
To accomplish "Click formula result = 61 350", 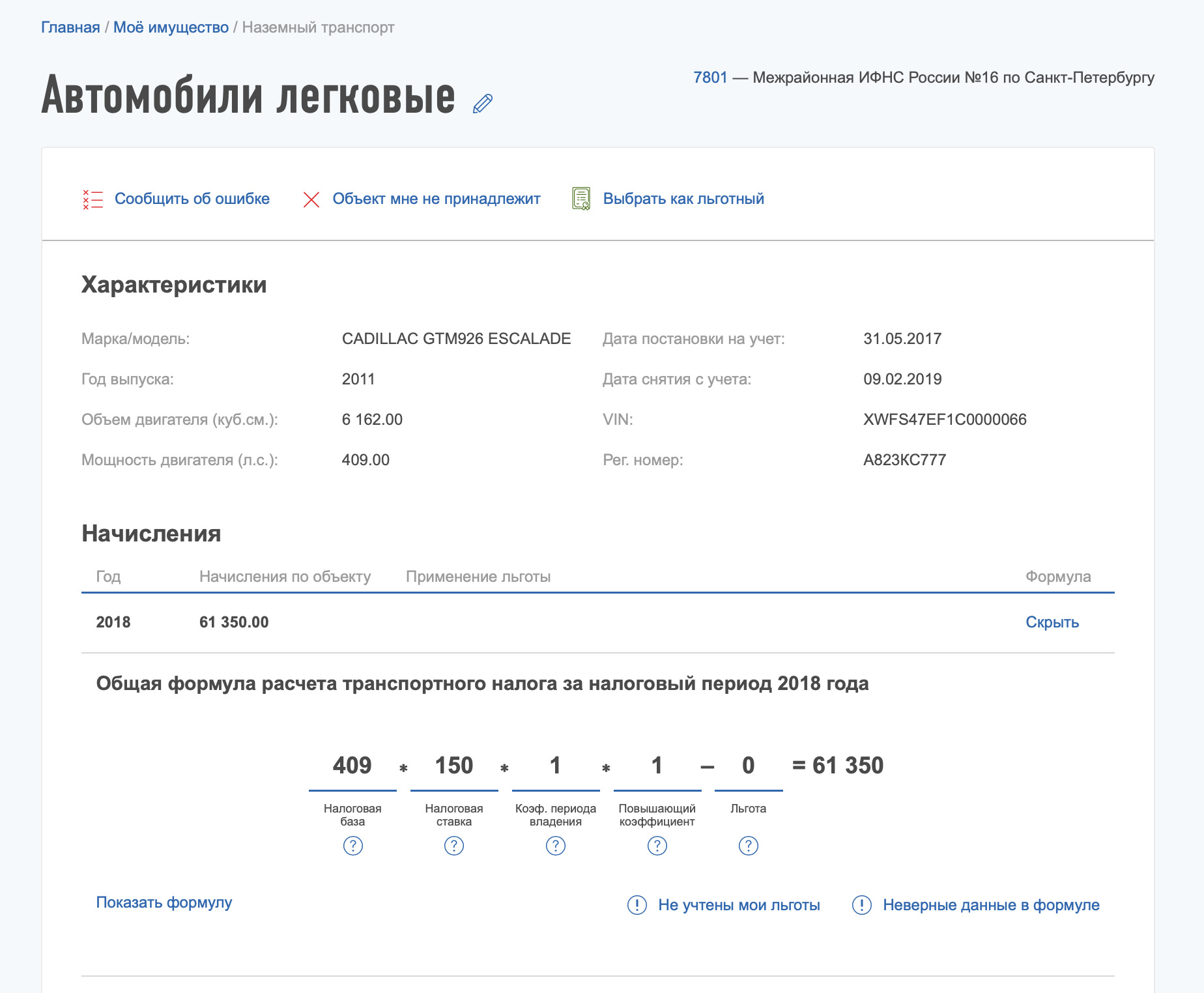I will coord(838,766).
